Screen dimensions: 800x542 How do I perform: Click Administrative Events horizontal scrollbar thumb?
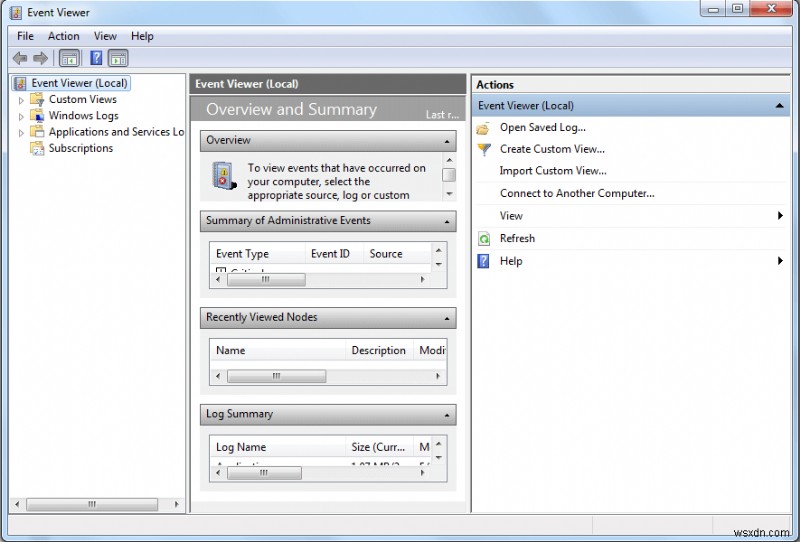tap(266, 280)
